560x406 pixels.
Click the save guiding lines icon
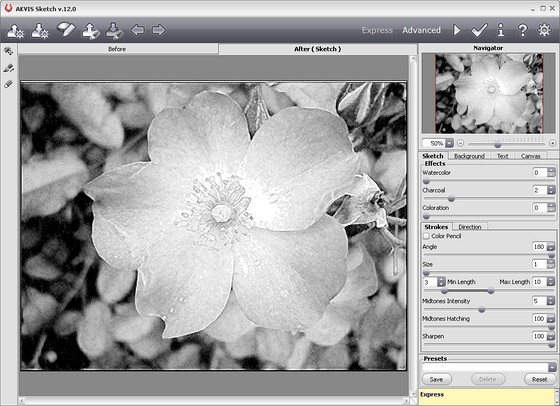click(114, 30)
